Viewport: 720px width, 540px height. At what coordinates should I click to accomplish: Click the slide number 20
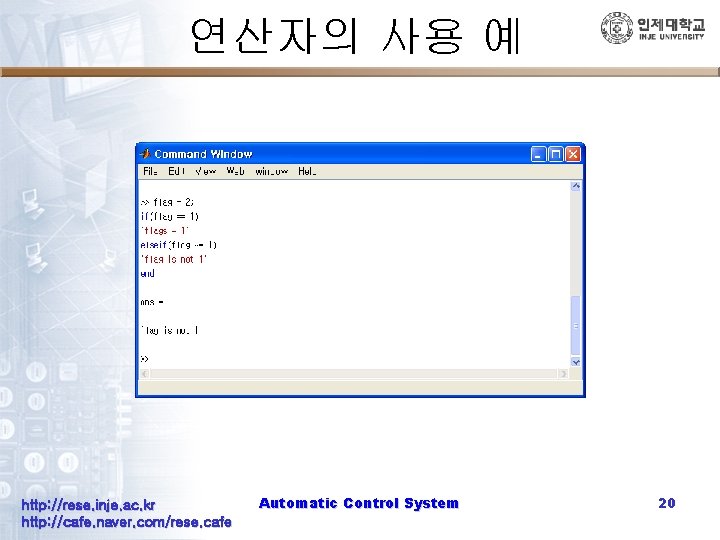coord(667,503)
